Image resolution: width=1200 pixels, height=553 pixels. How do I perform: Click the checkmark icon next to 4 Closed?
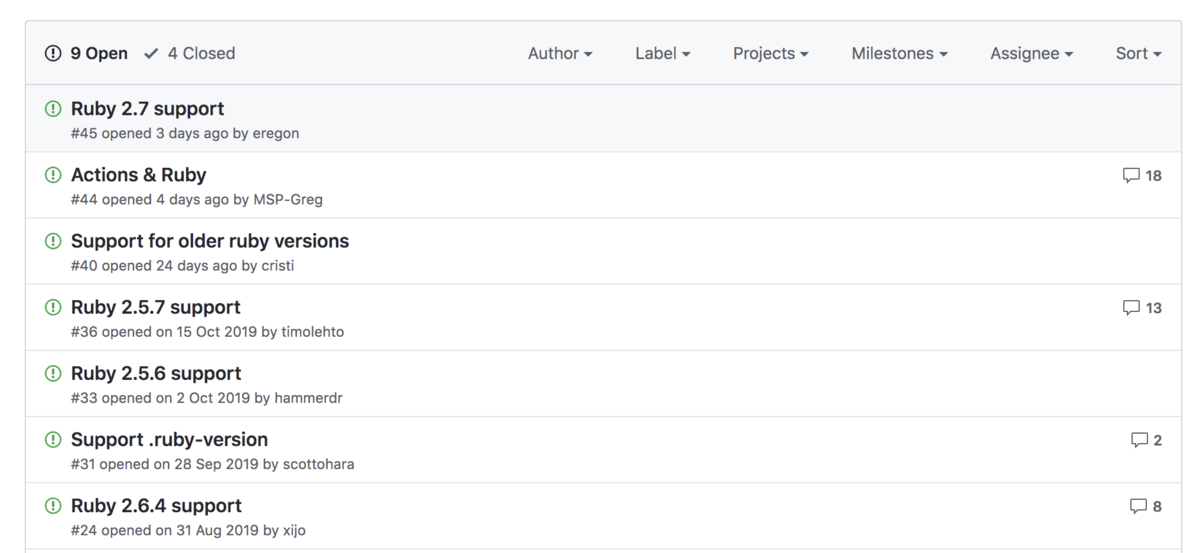151,53
